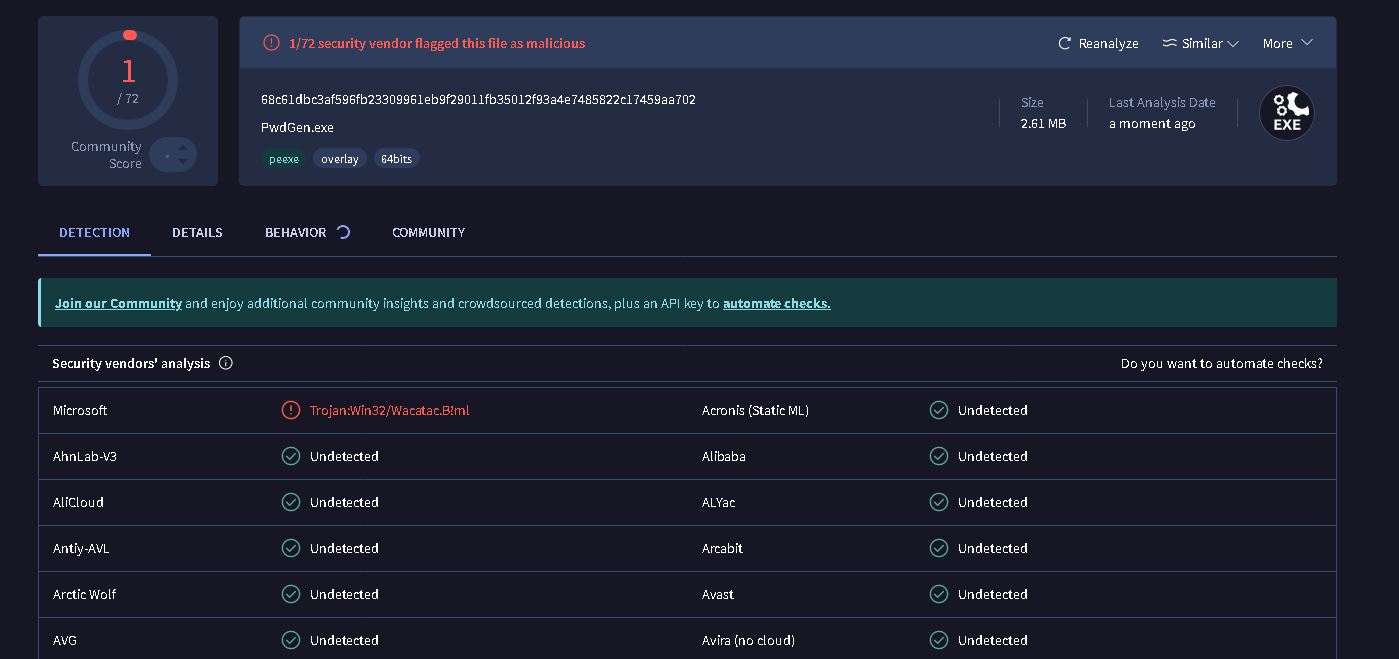
Task: Click the Undetected checkmark icon for AhnLab-V3
Action: (291, 456)
